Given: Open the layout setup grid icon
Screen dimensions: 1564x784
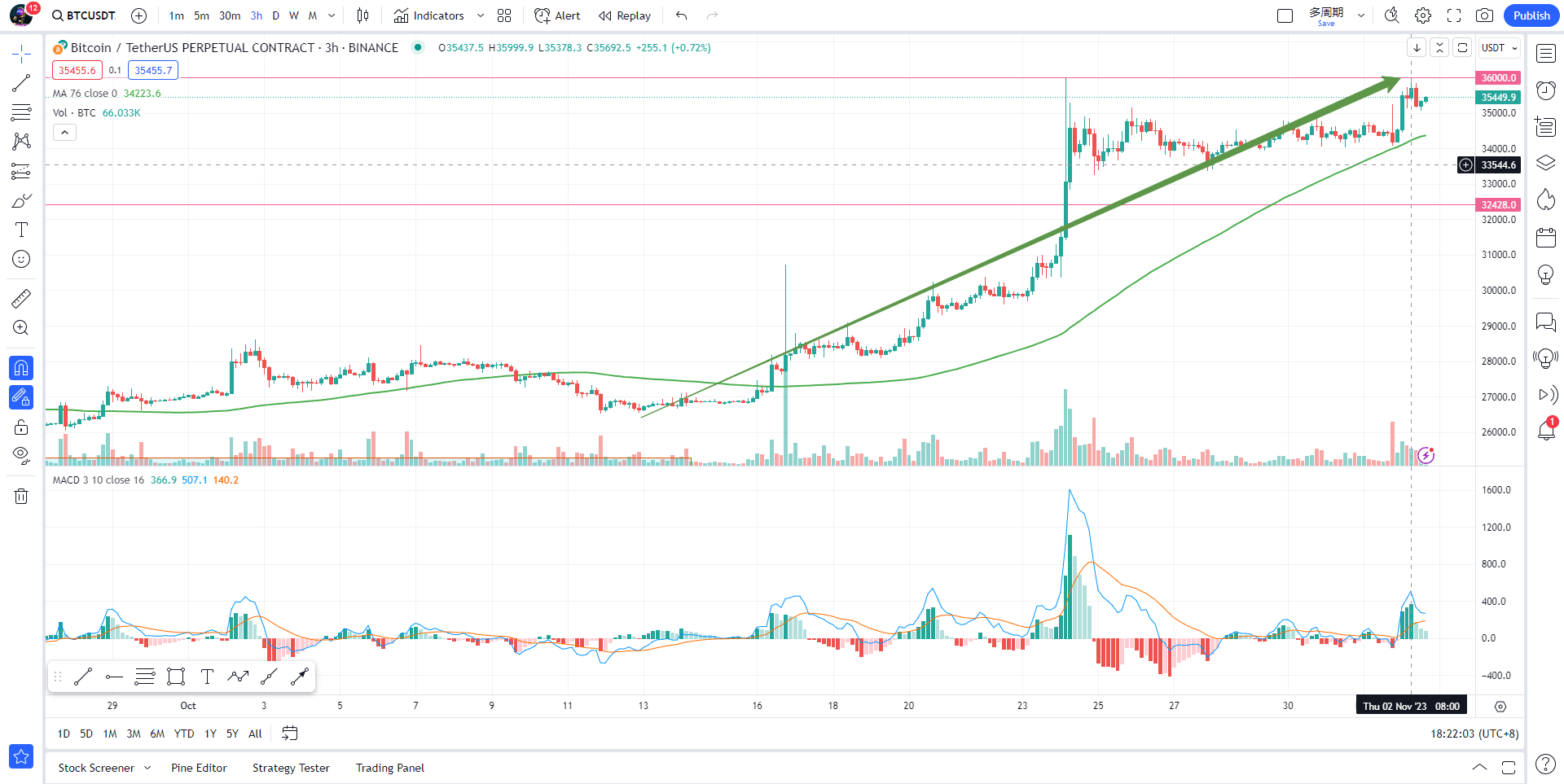Looking at the screenshot, I should pos(504,15).
